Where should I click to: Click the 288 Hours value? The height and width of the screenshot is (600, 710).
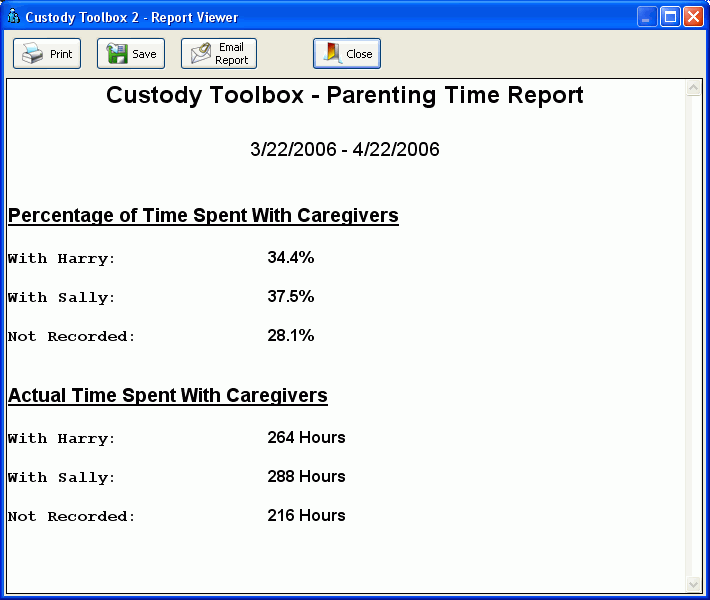[x=306, y=476]
